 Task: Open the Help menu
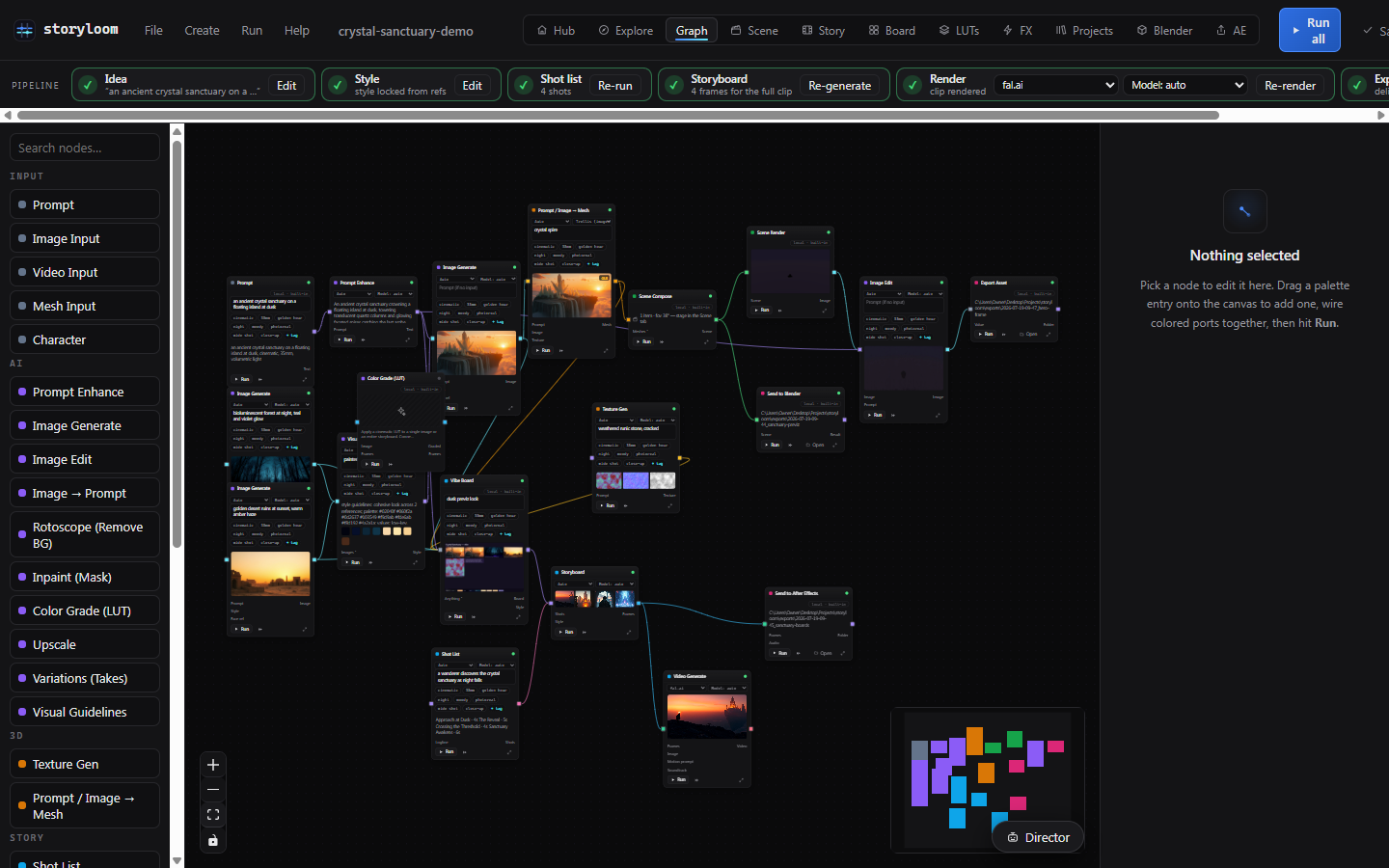pos(297,30)
